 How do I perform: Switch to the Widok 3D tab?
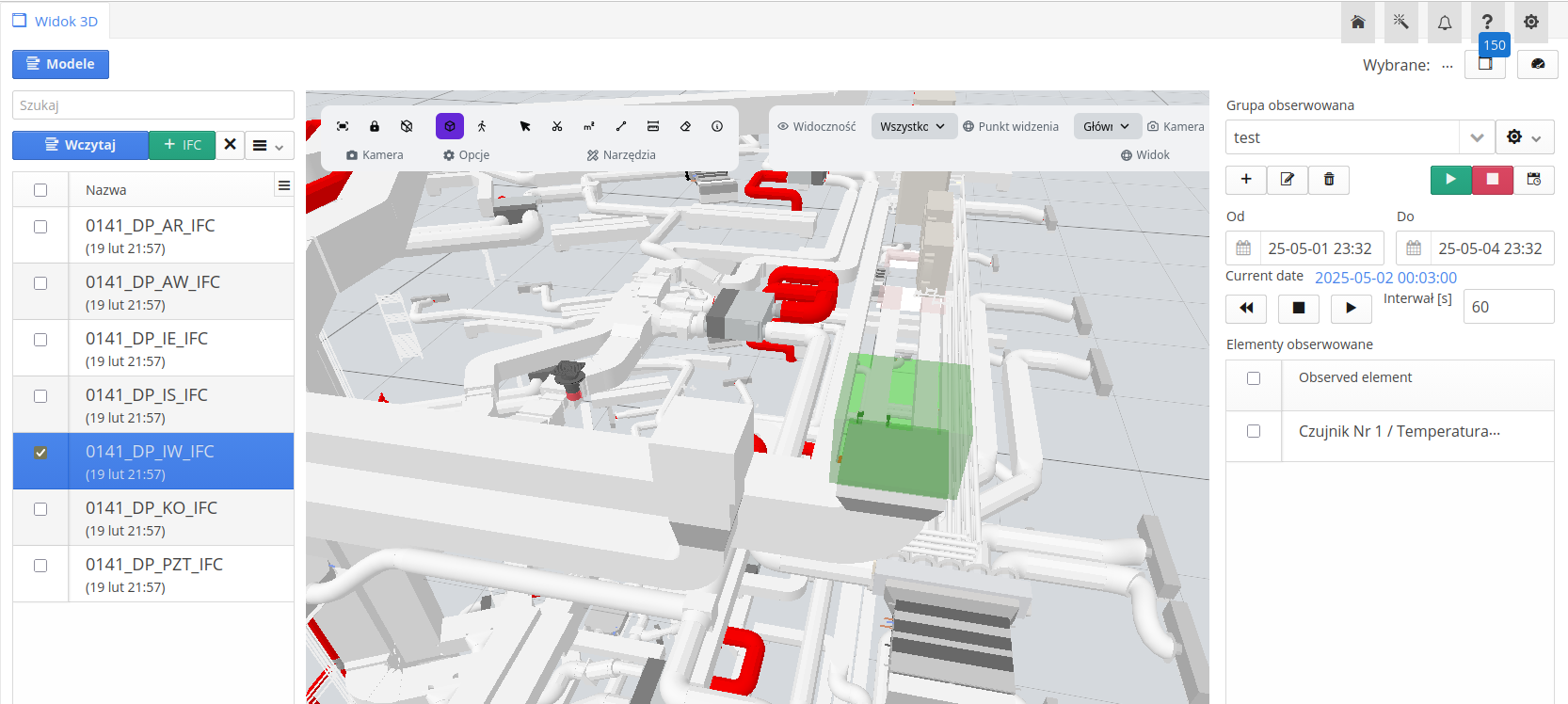pos(56,21)
